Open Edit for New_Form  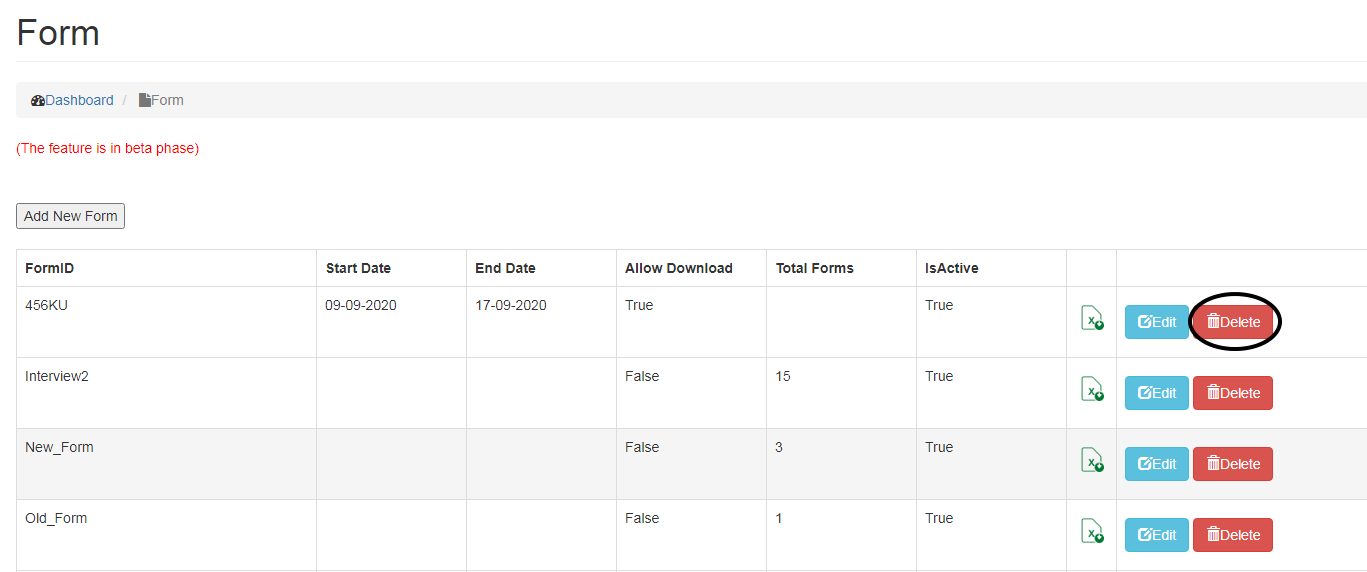(1157, 464)
